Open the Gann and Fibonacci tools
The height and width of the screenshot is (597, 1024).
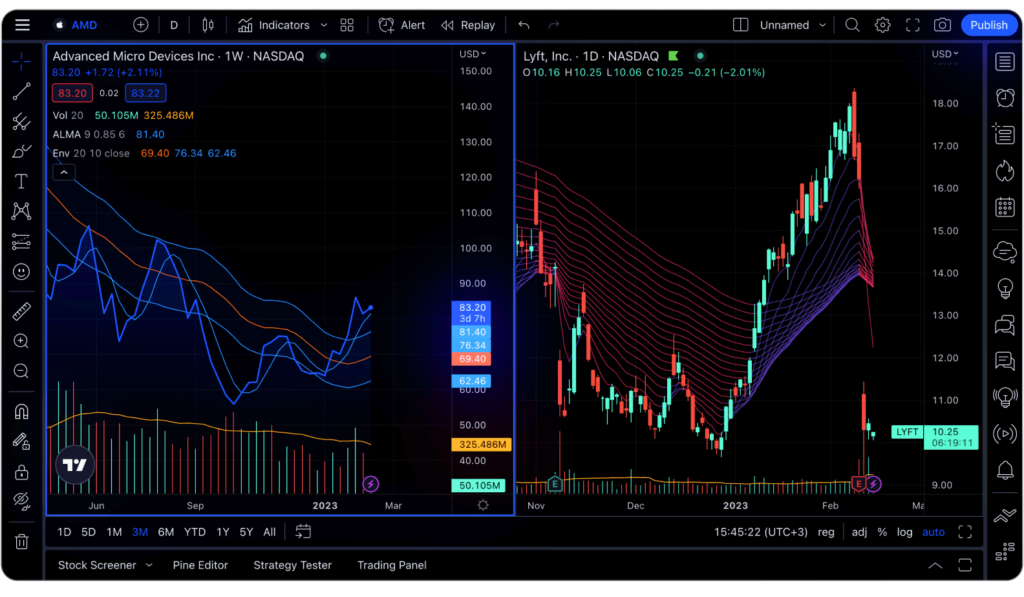point(22,121)
